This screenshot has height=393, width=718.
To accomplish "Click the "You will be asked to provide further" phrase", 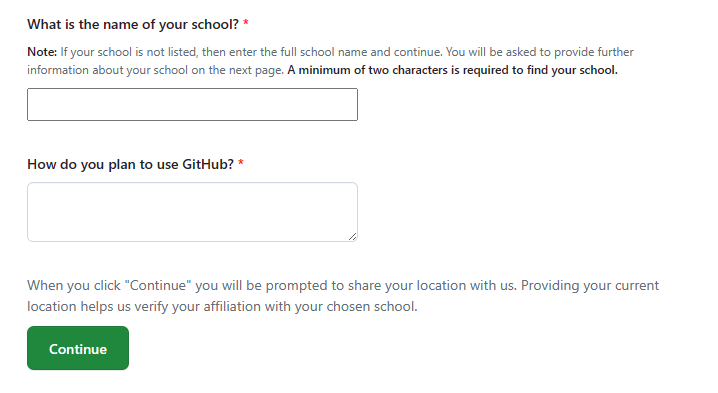I will (x=540, y=52).
